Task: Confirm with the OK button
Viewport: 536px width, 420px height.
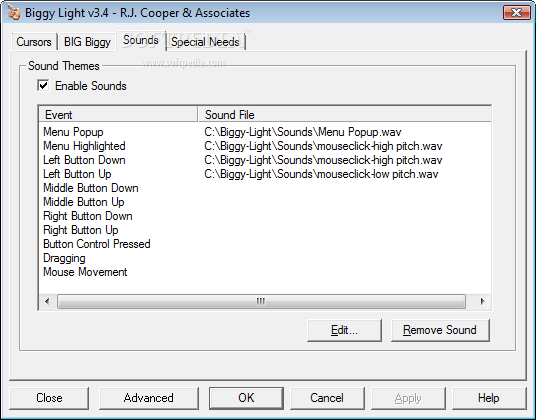Action: 246,398
